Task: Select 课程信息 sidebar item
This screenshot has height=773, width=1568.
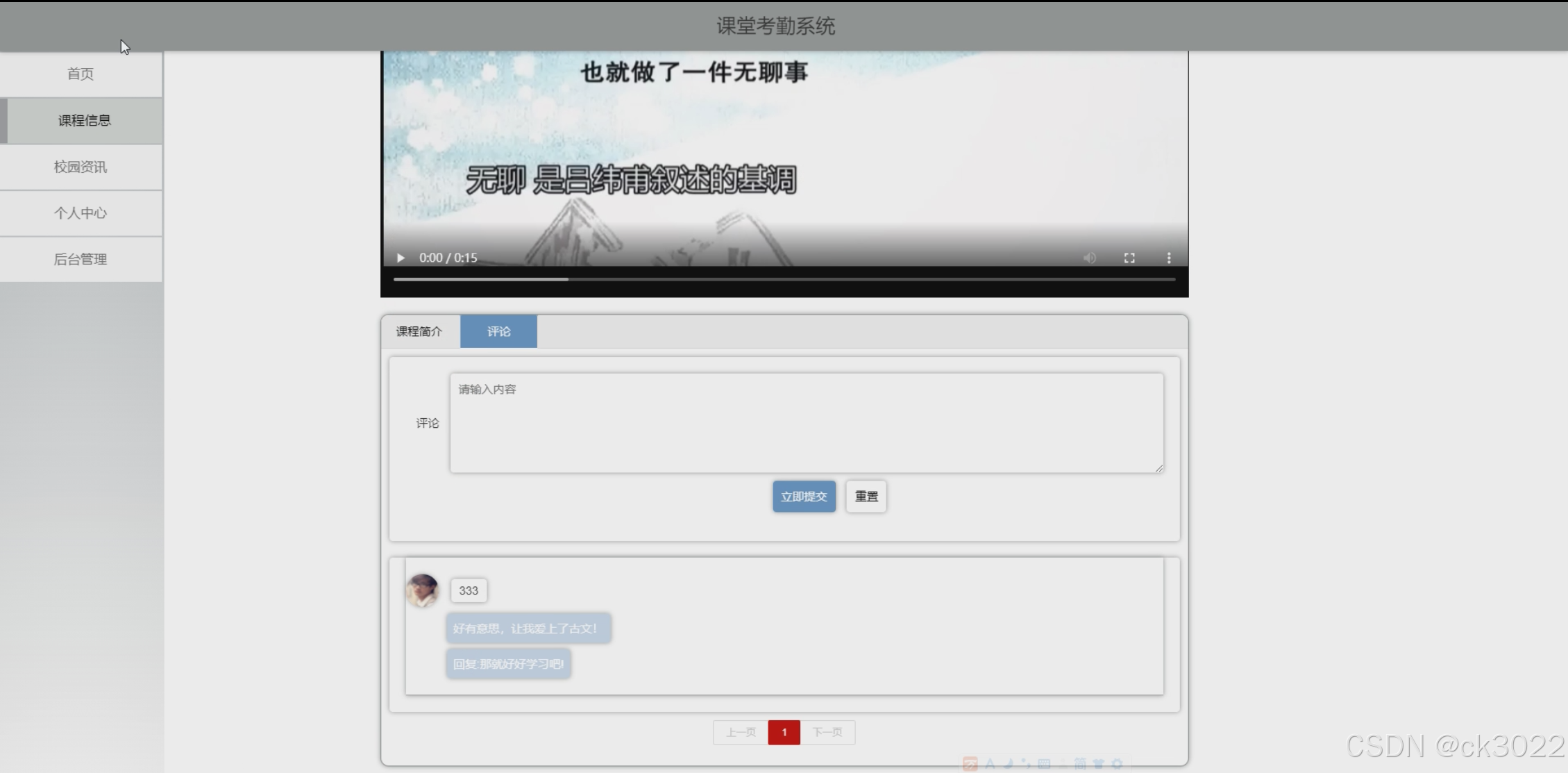Action: point(84,120)
